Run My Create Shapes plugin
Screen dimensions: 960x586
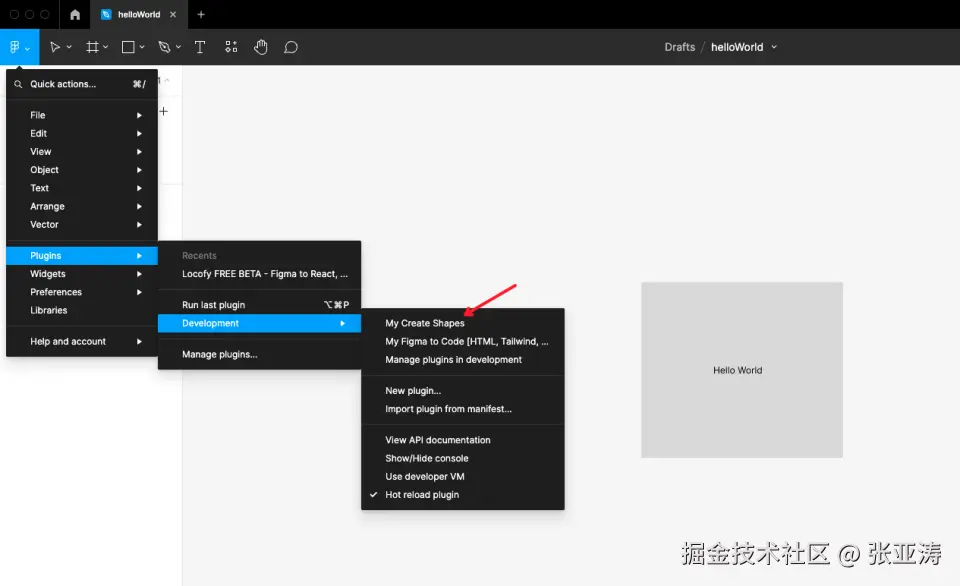(463, 323)
